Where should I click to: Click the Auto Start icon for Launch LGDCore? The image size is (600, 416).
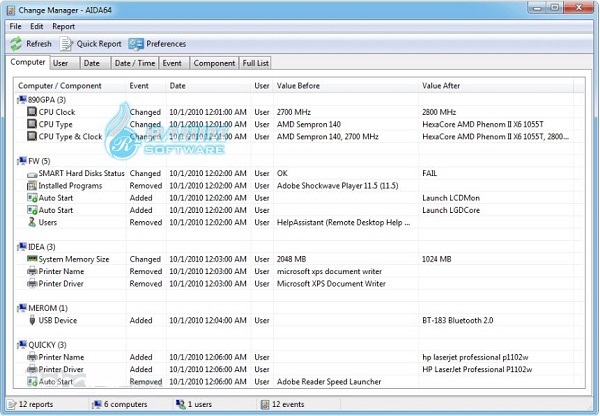32,210
